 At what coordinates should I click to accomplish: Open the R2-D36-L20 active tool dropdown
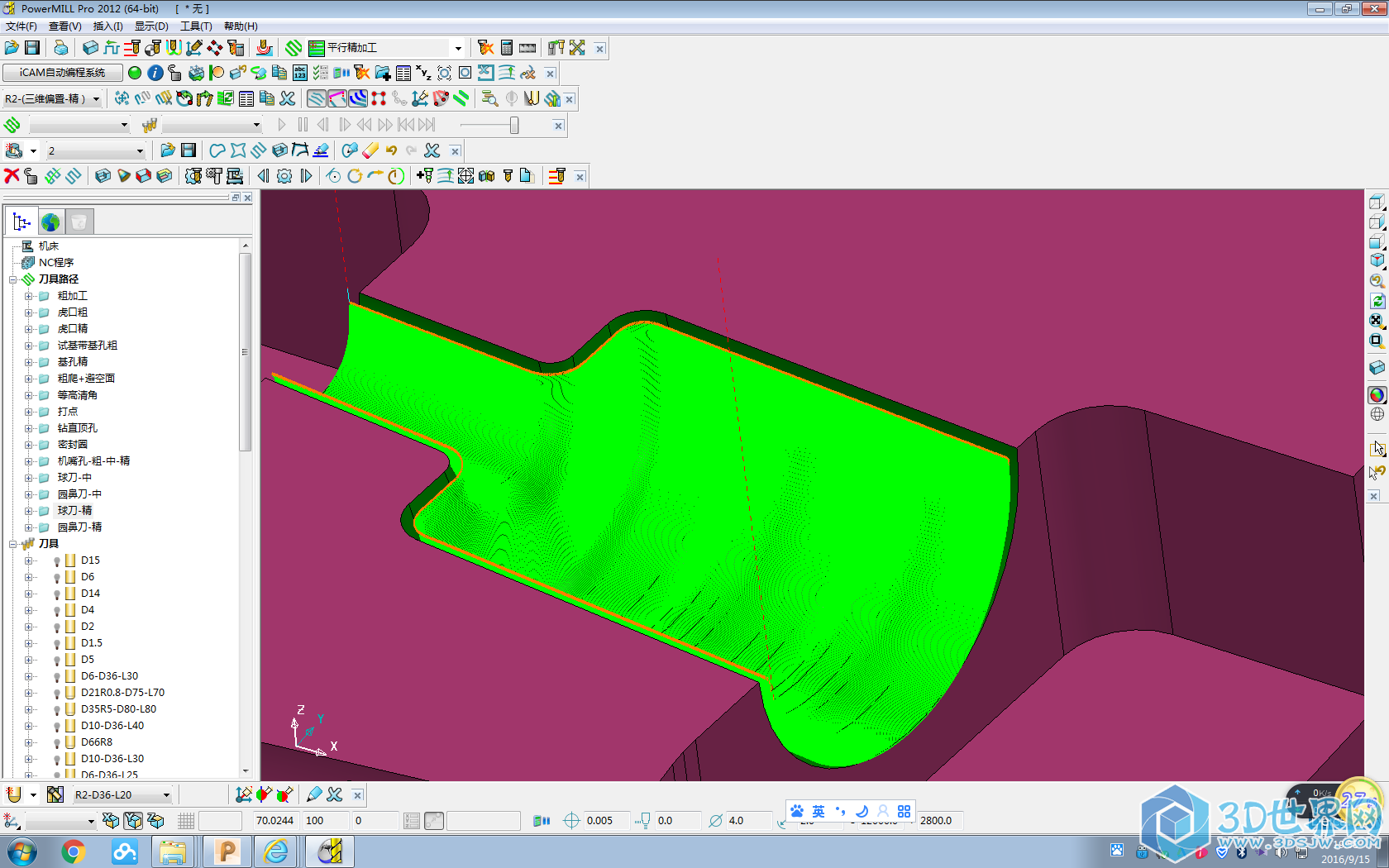(166, 795)
